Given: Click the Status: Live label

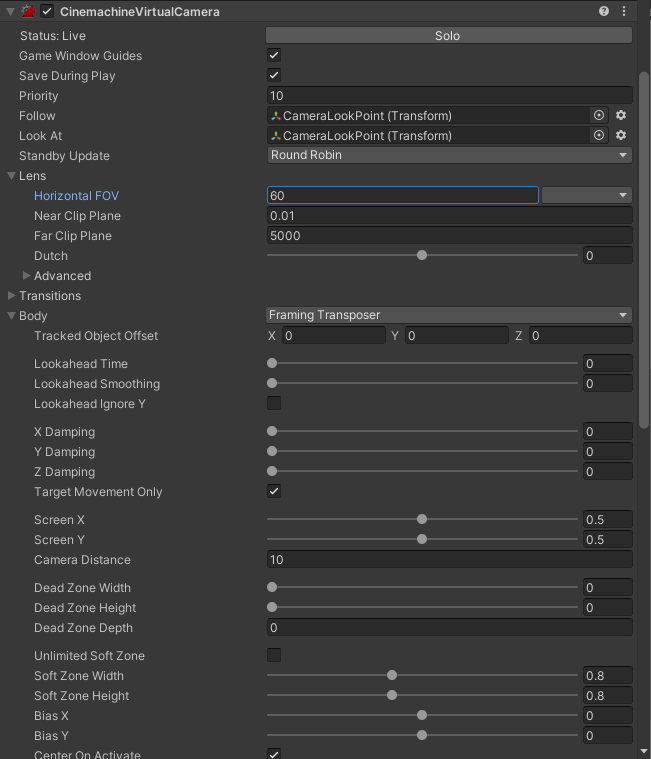Looking at the screenshot, I should point(53,35).
